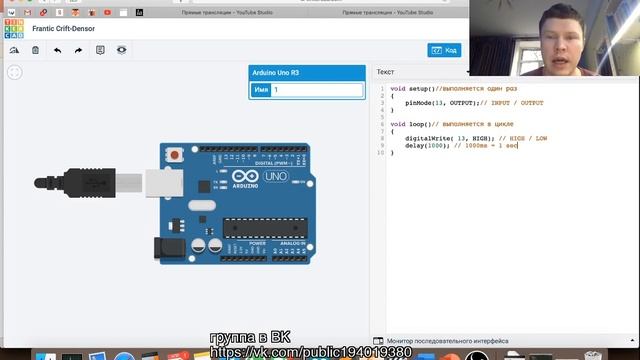
Task: Click line number 10 in the code gutter
Action: click(x=380, y=153)
